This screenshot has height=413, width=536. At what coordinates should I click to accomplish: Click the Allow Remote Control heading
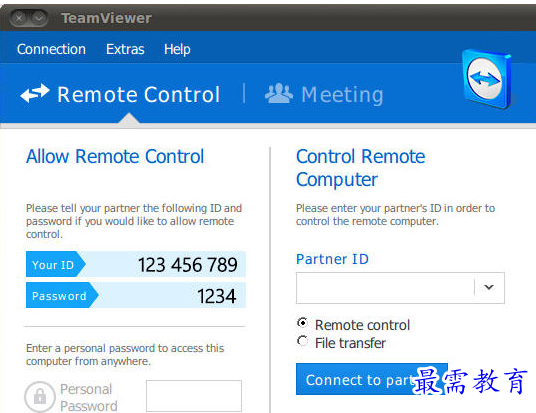tap(115, 157)
